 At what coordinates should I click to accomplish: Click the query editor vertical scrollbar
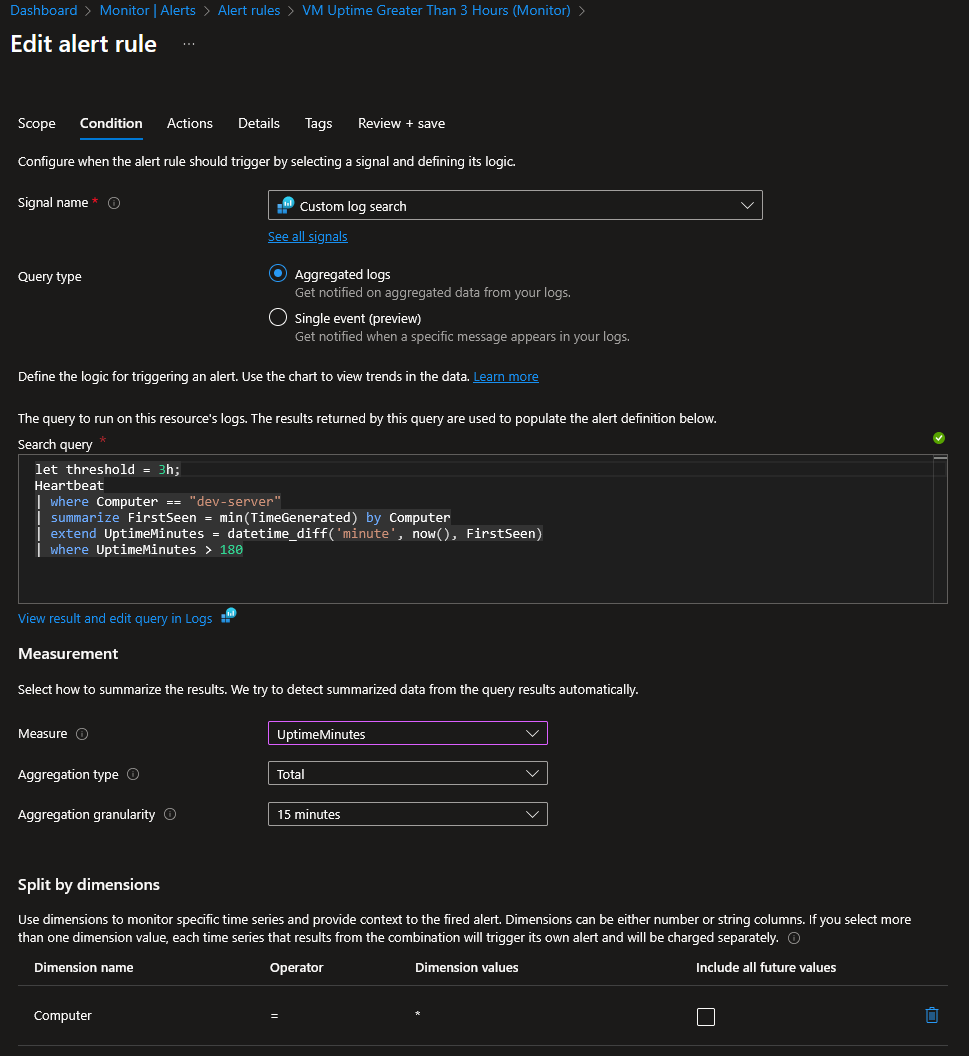[940, 529]
